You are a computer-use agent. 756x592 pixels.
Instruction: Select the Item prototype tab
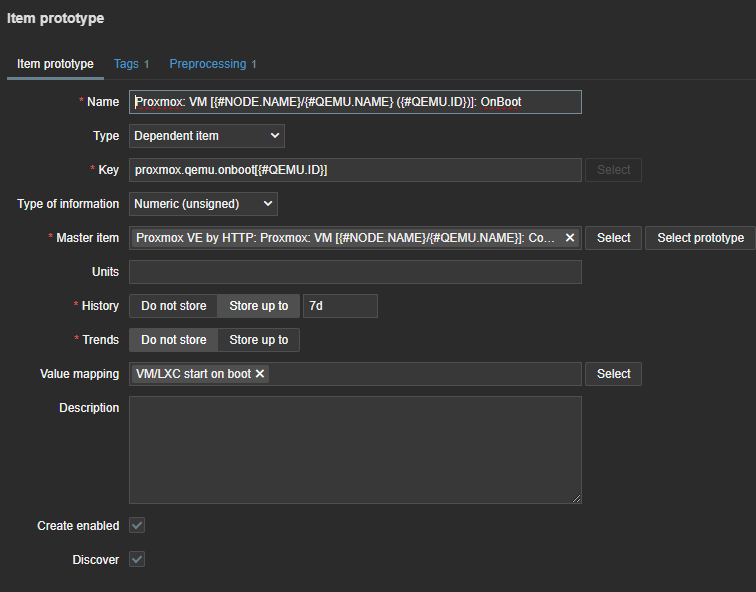pyautogui.click(x=55, y=64)
